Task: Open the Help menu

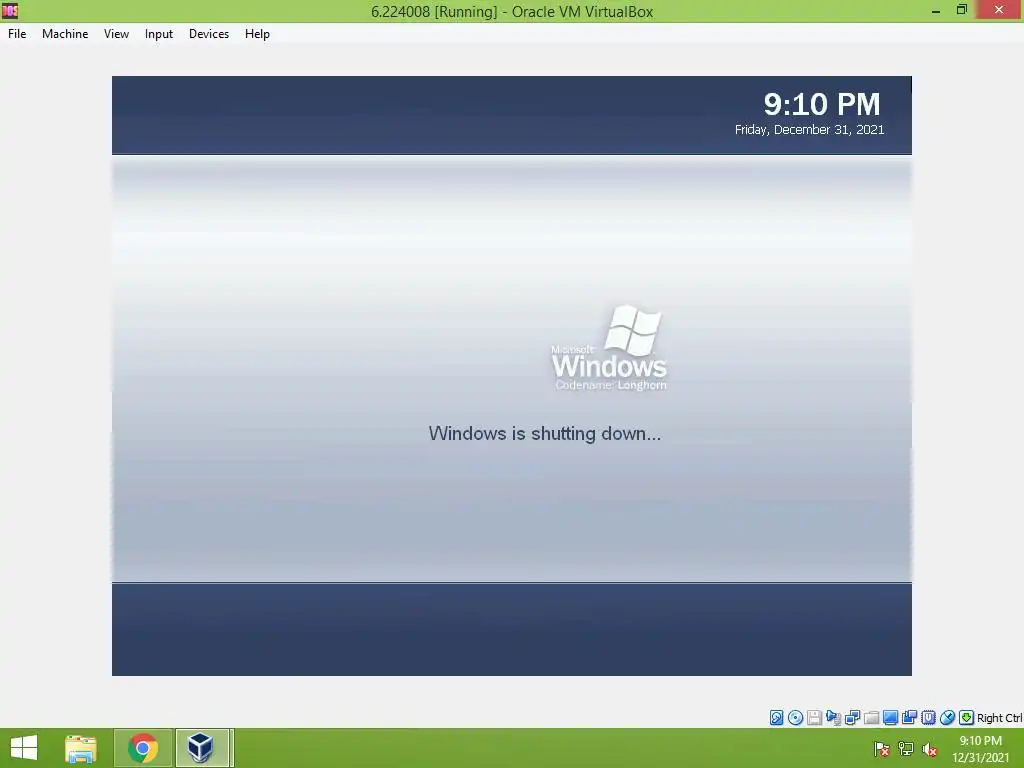Action: tap(257, 34)
